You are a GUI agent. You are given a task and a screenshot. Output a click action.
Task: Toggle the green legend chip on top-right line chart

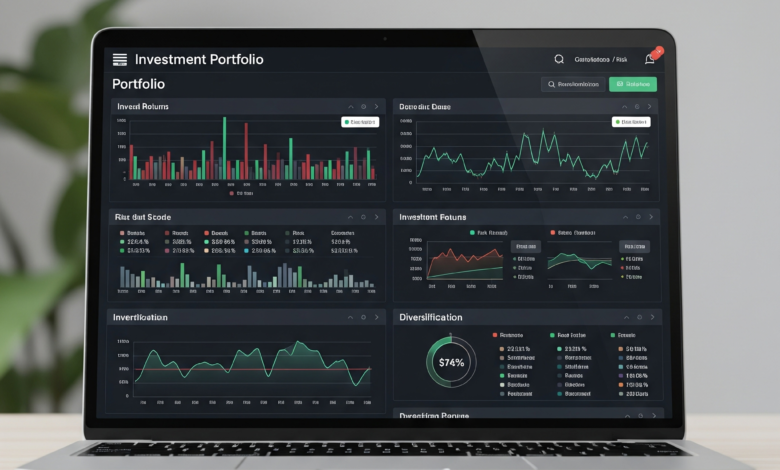[x=632, y=122]
